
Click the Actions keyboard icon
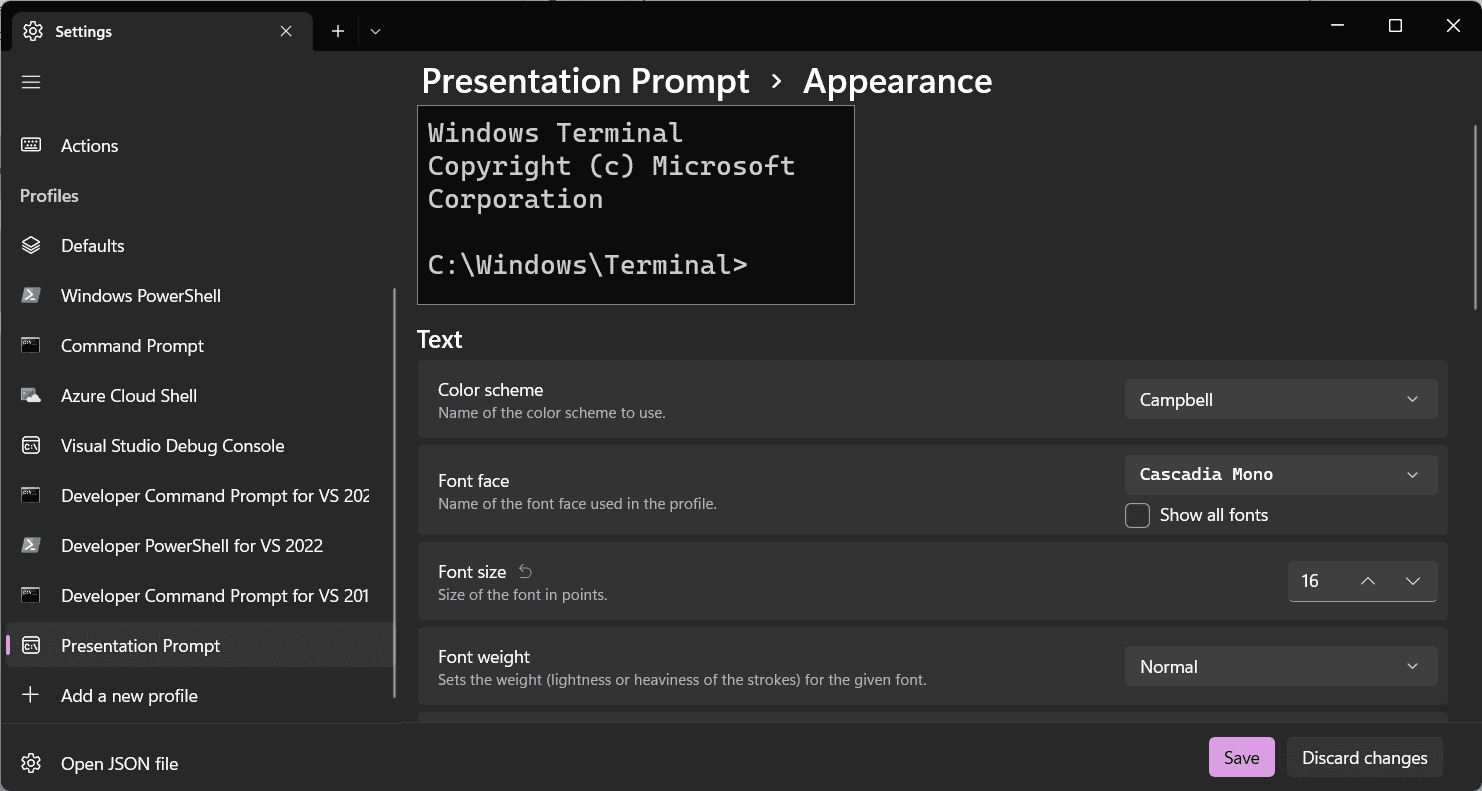(31, 146)
